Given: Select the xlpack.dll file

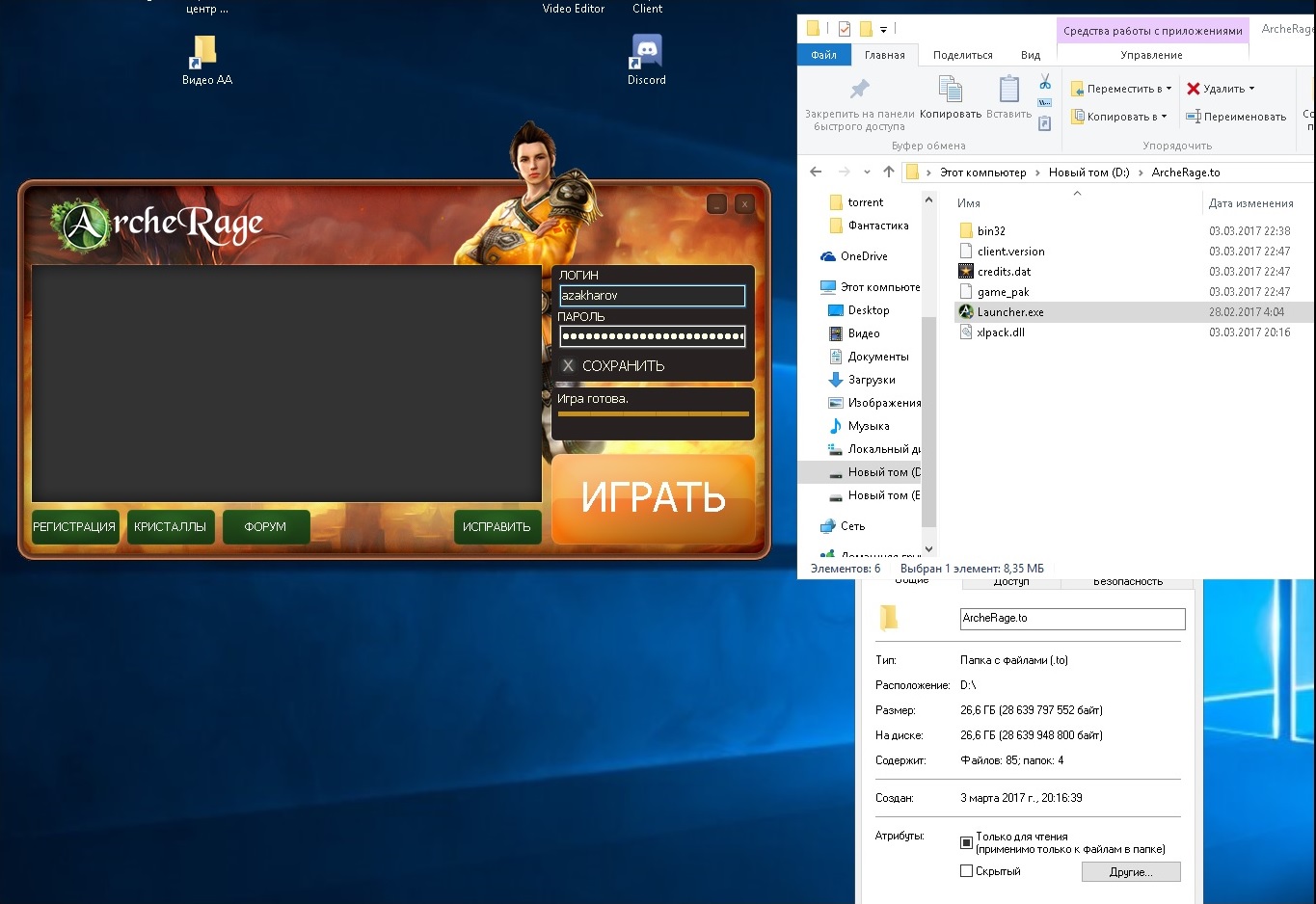Looking at the screenshot, I should coord(1001,332).
